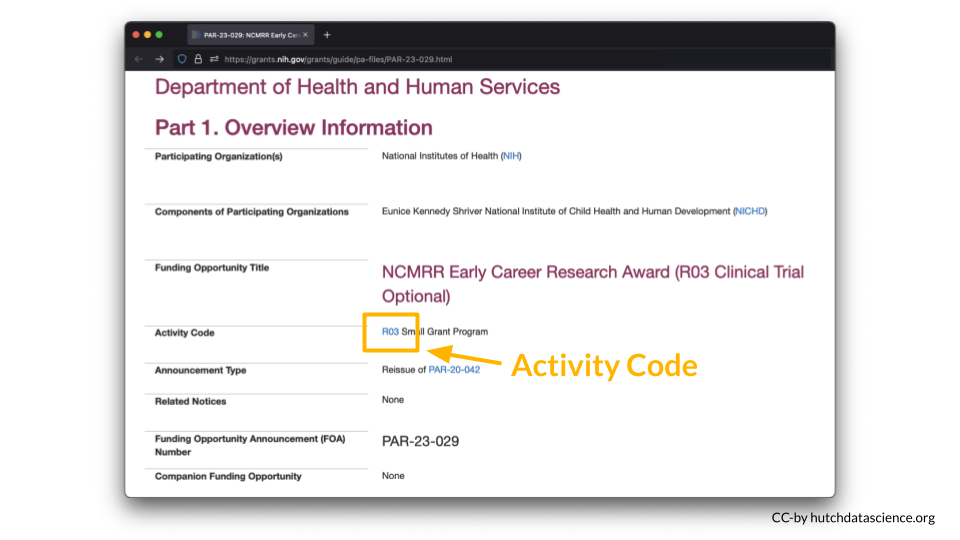Click the Part 1. Overview Information heading
Image resolution: width=960 pixels, height=540 pixels.
click(x=294, y=128)
